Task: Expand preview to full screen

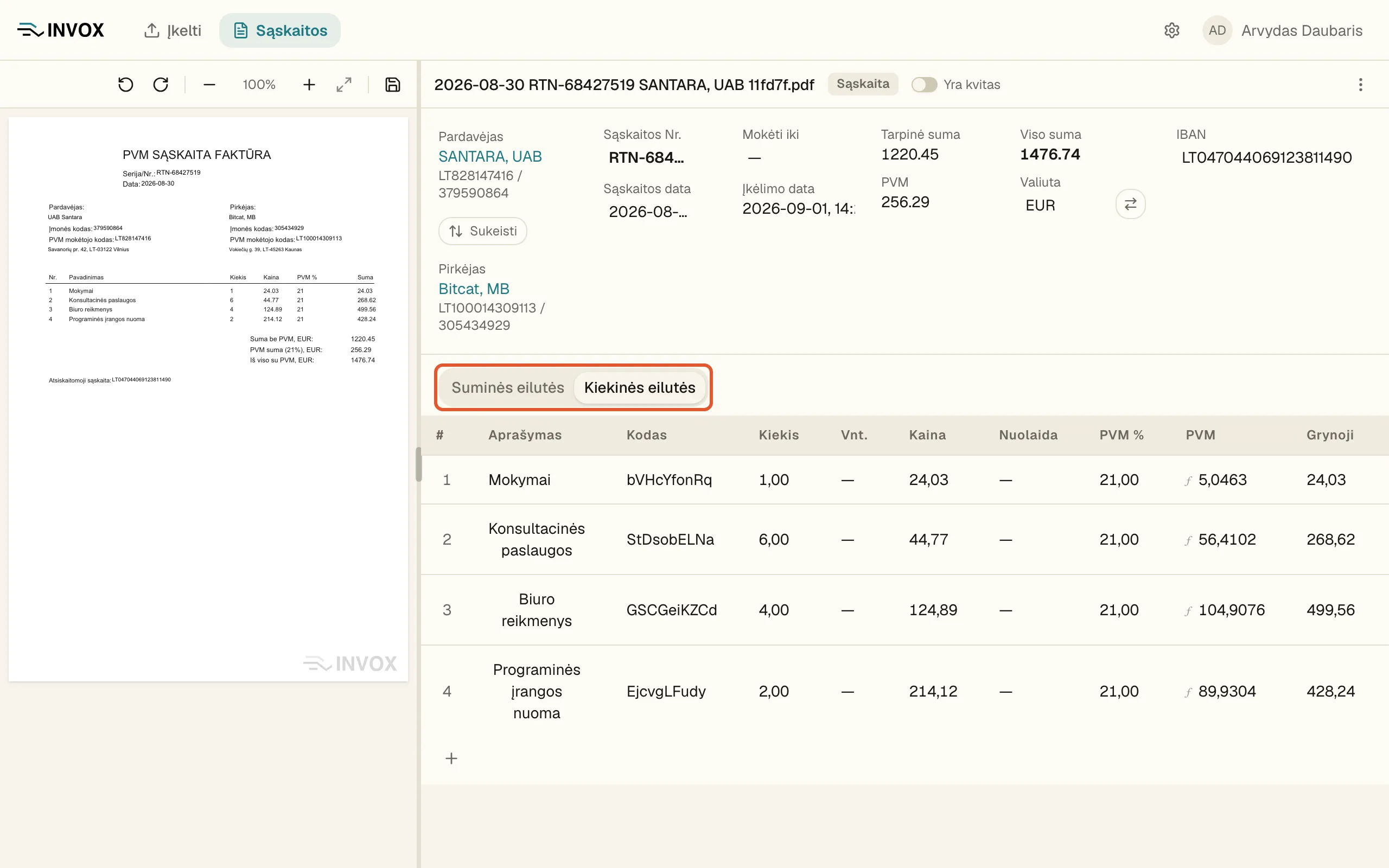Action: pyautogui.click(x=344, y=85)
